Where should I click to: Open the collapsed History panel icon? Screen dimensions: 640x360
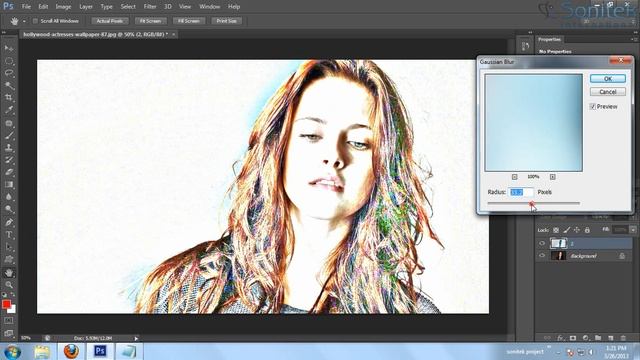525,46
